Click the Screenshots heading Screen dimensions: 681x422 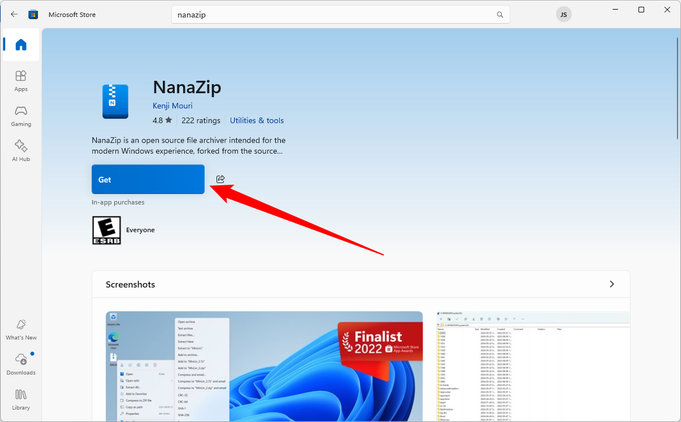pyautogui.click(x=130, y=284)
